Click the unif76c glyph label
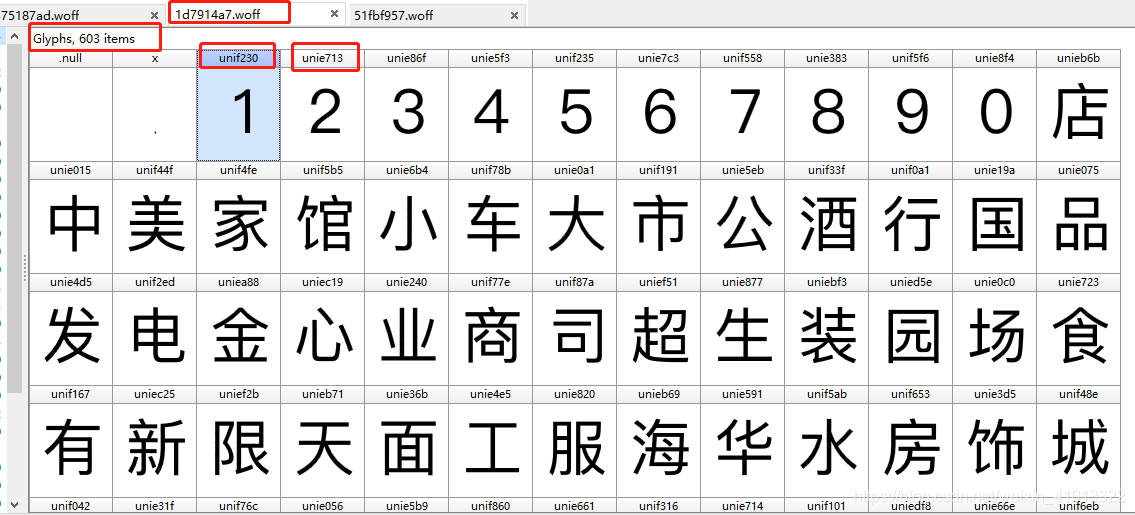 [x=238, y=506]
